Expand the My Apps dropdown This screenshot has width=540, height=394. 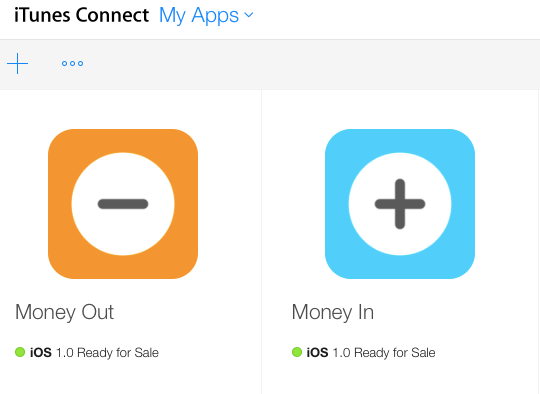click(206, 16)
